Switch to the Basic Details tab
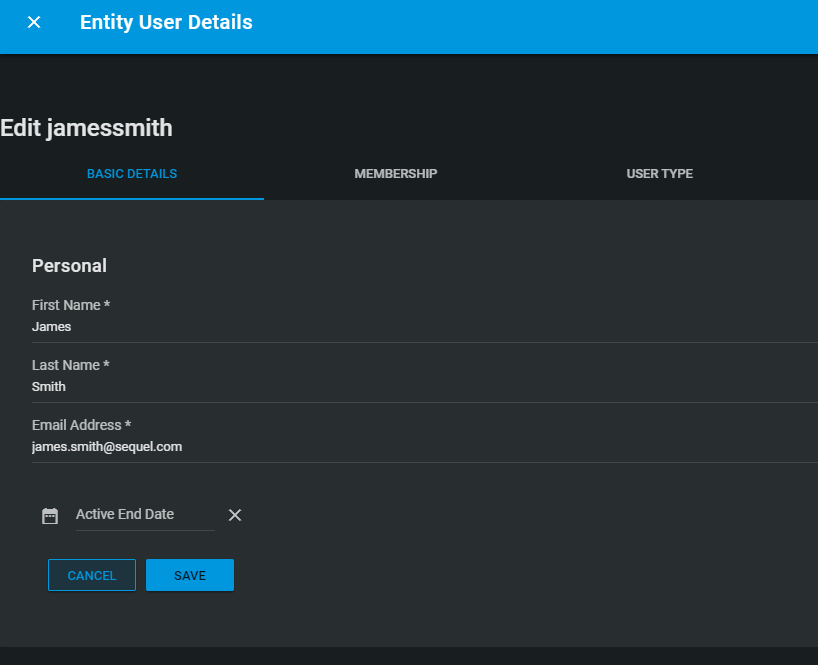This screenshot has height=665, width=818. tap(132, 174)
